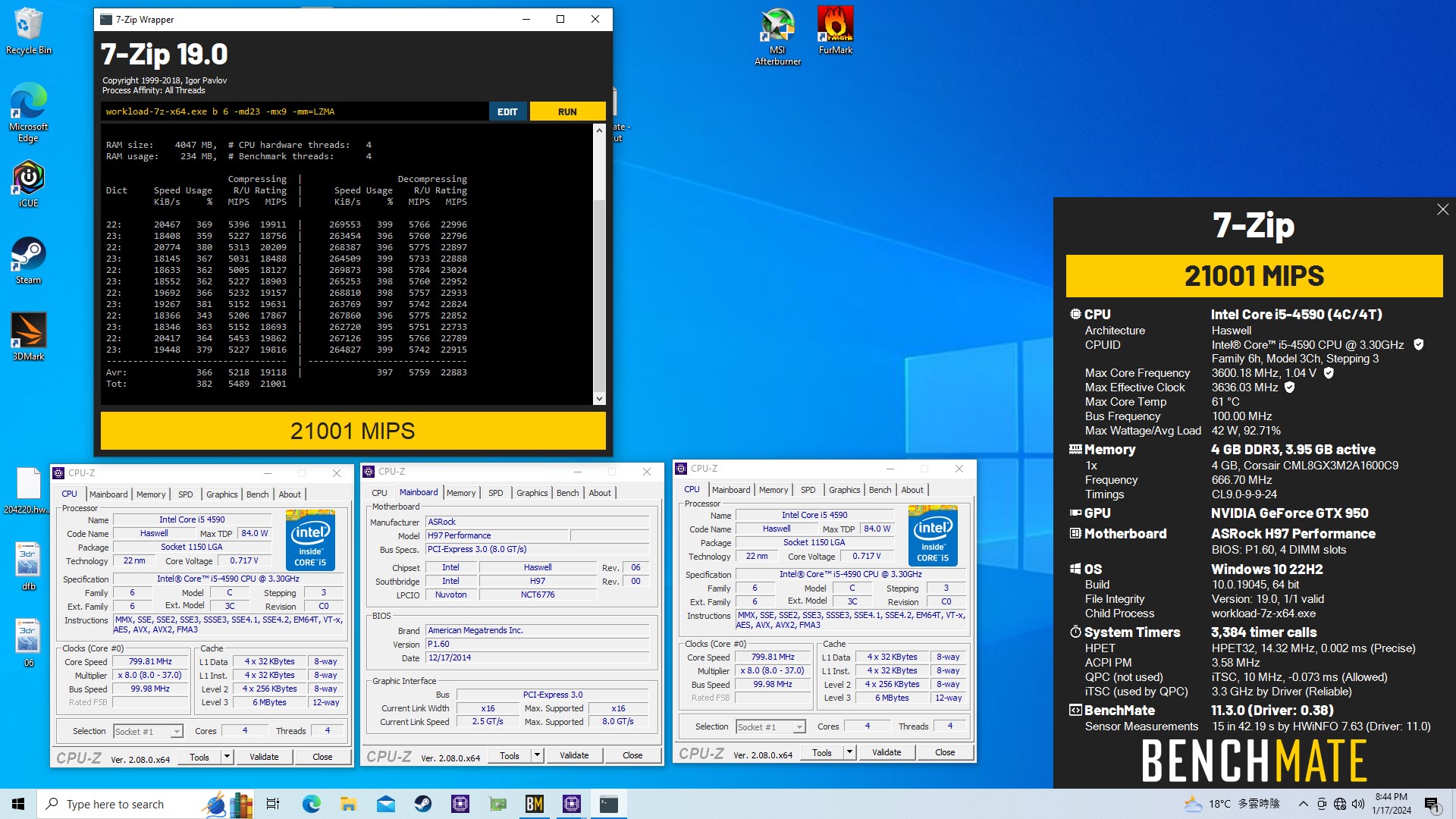Select the 204220.hw file on the desktop
This screenshot has height=819, width=1456.
28,491
